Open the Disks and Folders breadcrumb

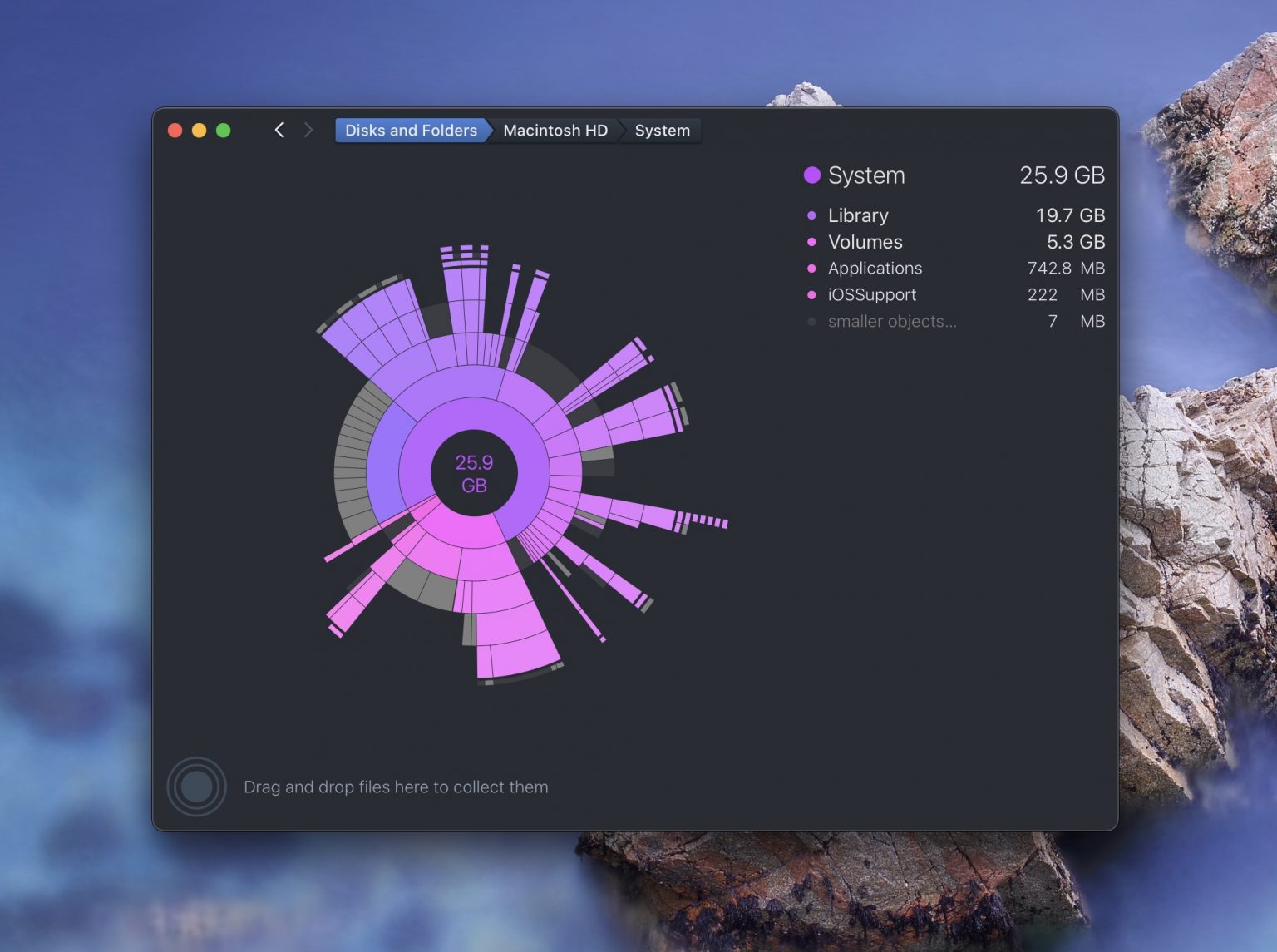point(409,130)
